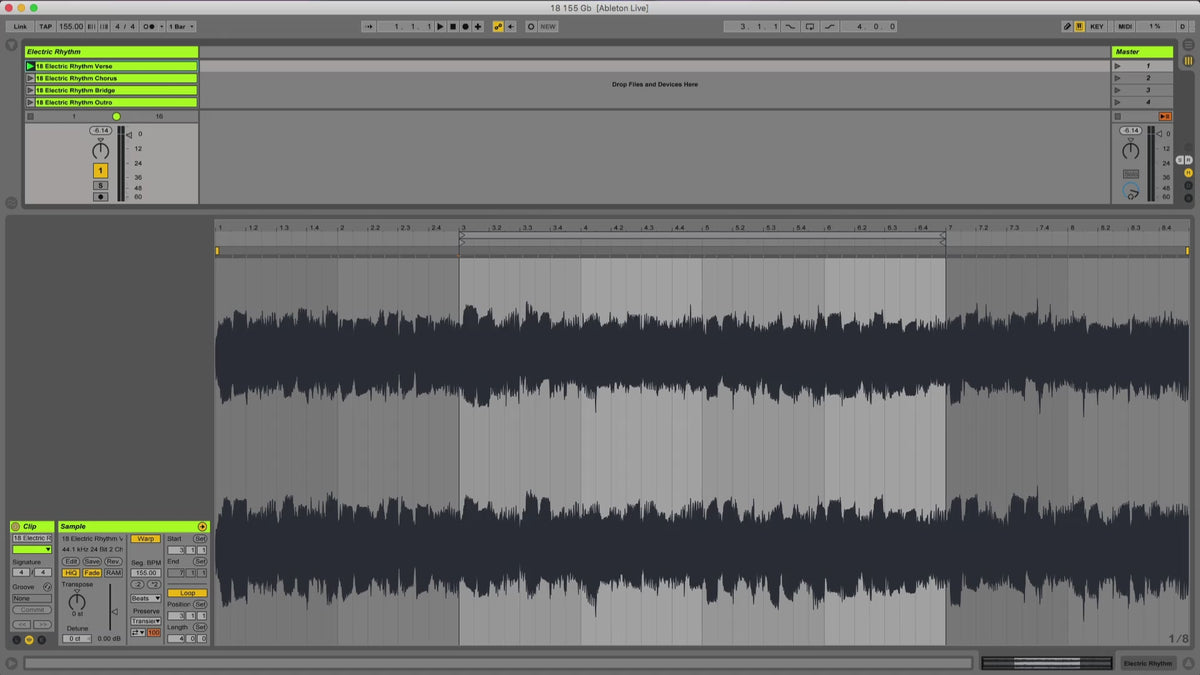1200x675 pixels.
Task: Launch the Electric Rhythm Chorus clip
Action: click(30, 78)
